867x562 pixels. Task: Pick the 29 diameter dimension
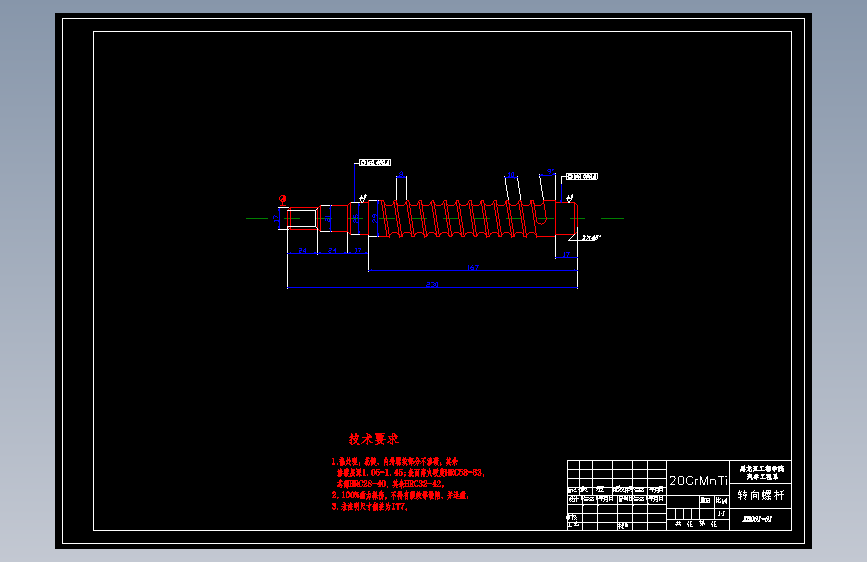pyautogui.click(x=374, y=218)
